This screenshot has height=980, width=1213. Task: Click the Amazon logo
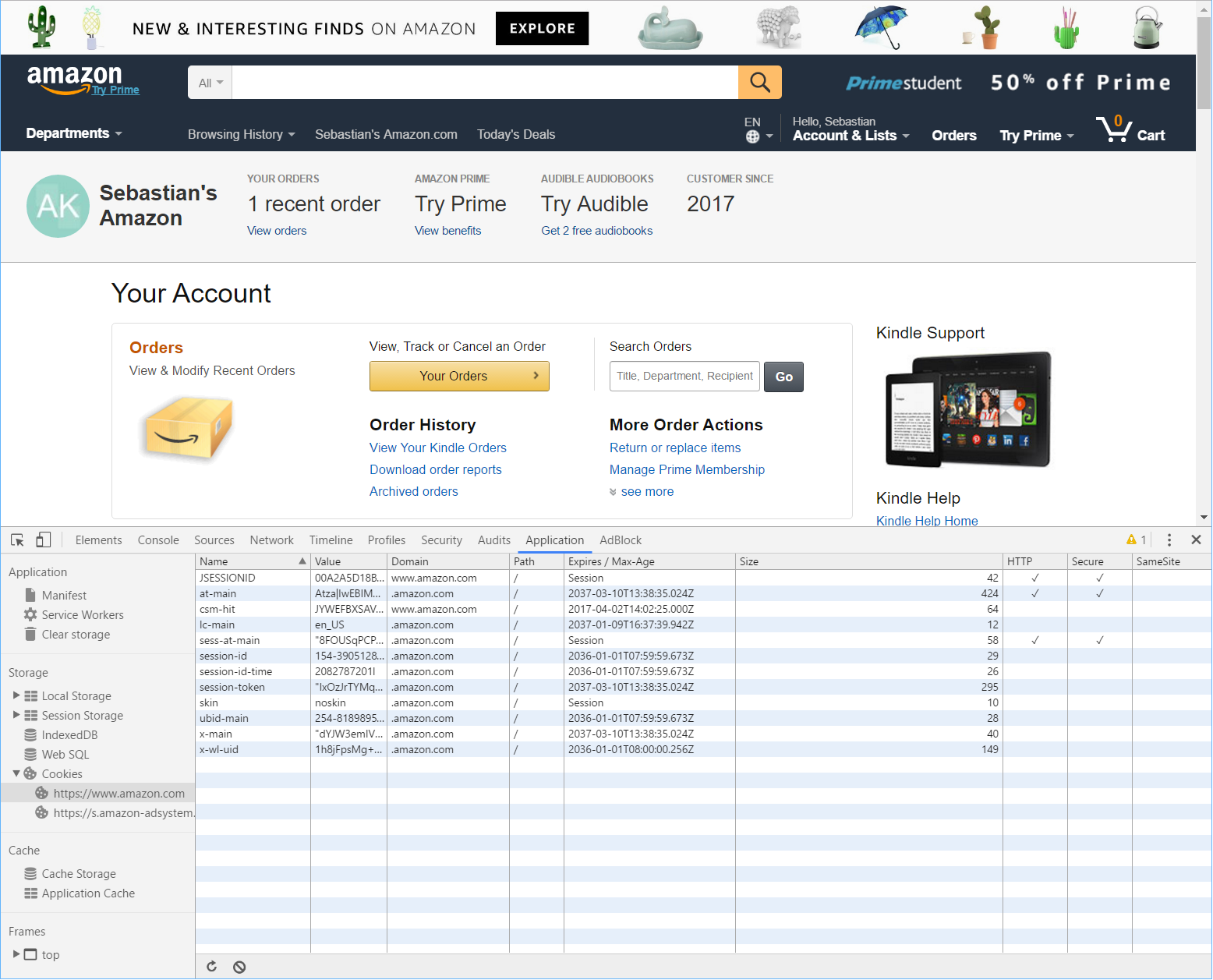75,79
